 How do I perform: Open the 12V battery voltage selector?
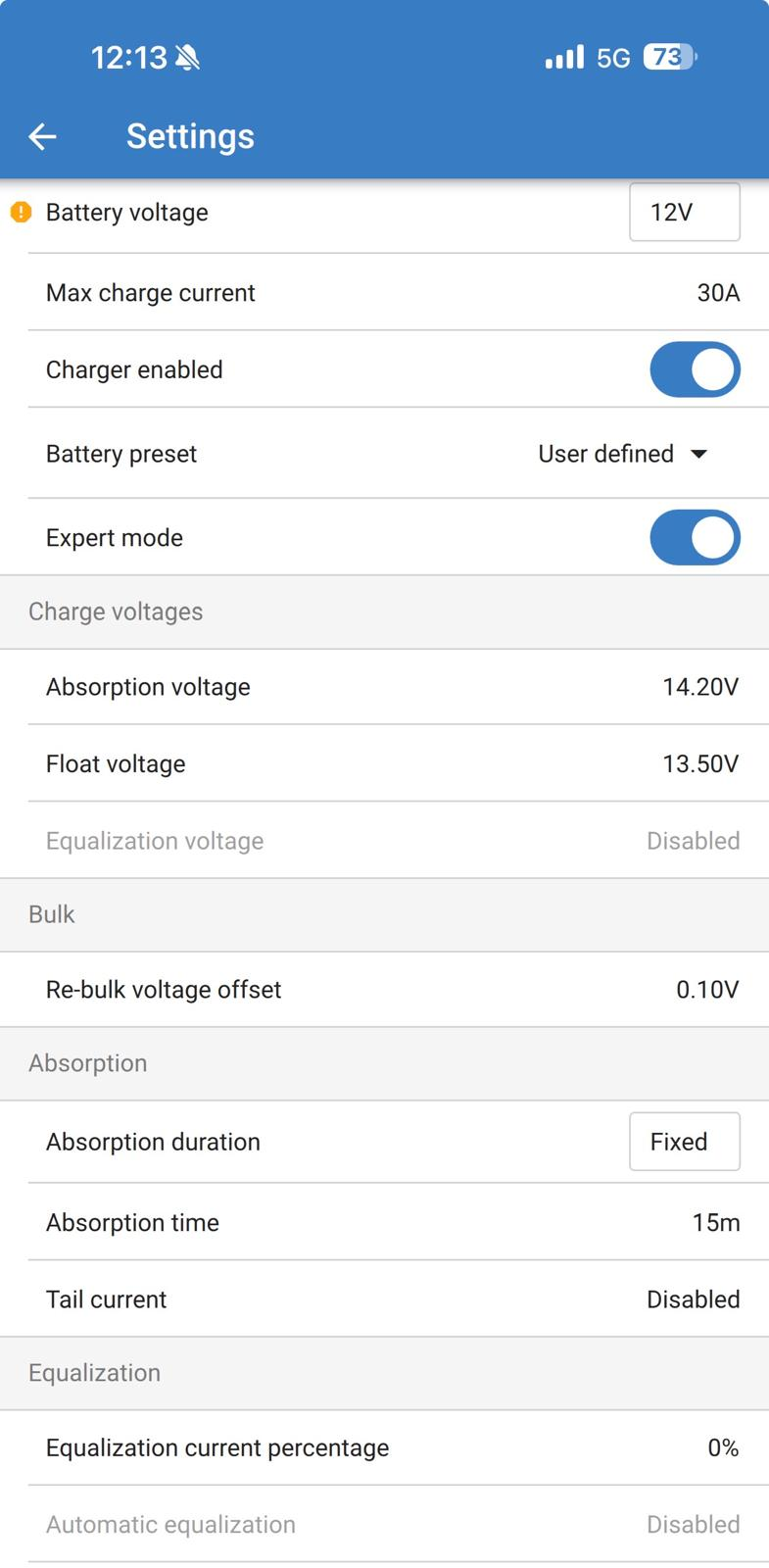(x=684, y=212)
